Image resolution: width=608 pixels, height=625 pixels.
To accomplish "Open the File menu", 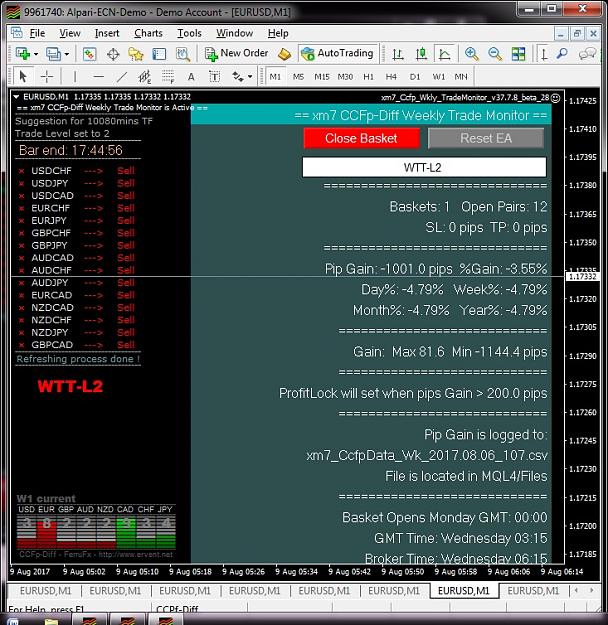I will coord(37,33).
